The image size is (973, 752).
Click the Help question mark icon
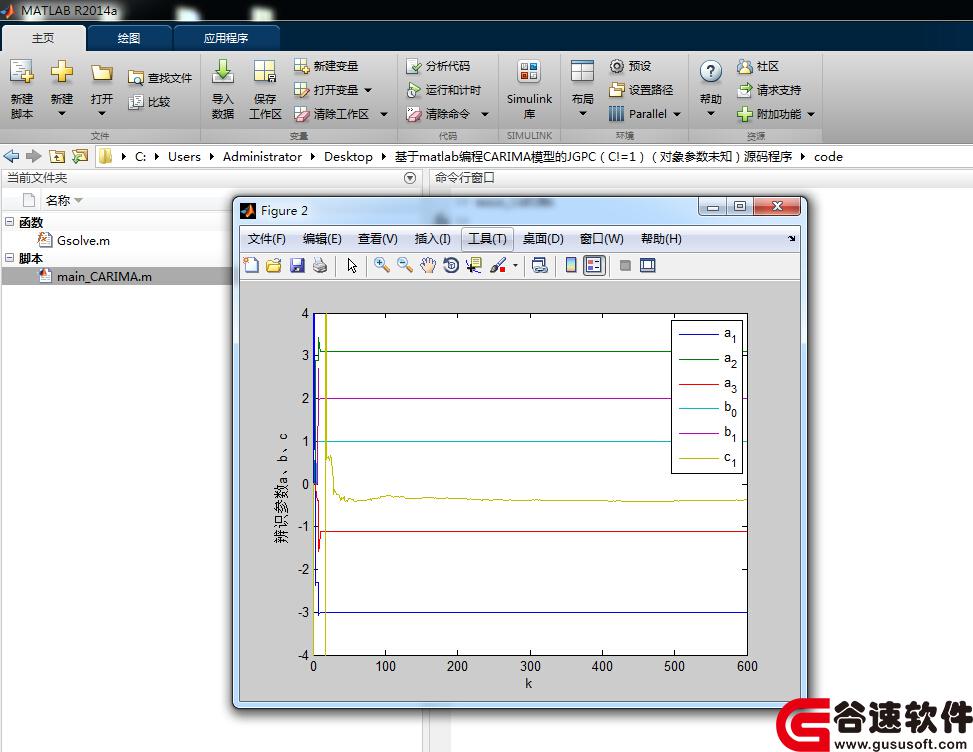click(x=711, y=72)
